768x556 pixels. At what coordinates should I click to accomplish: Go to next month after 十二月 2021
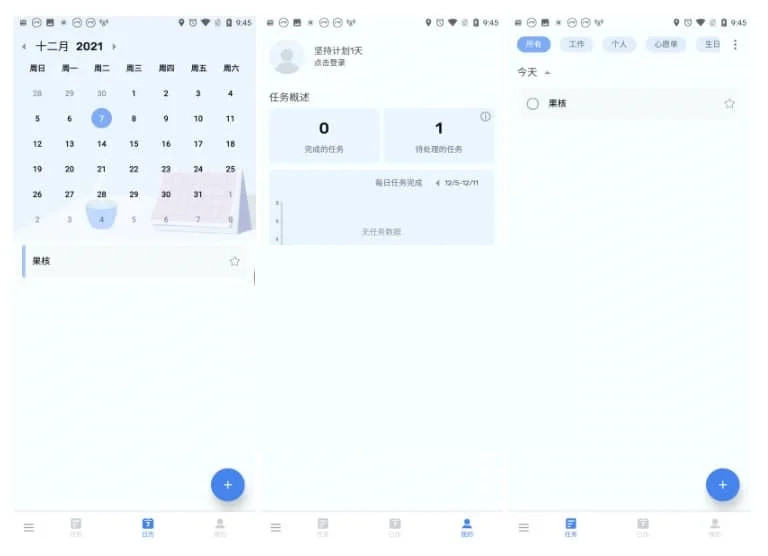click(x=114, y=46)
